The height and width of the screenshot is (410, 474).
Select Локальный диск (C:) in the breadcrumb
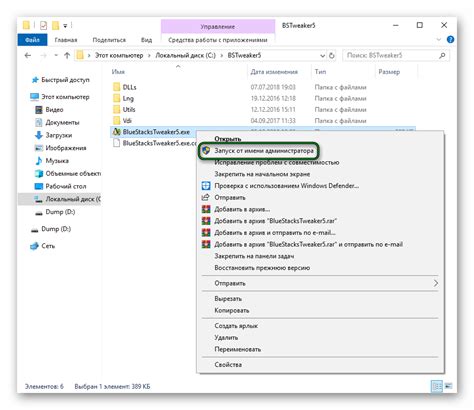pos(186,56)
